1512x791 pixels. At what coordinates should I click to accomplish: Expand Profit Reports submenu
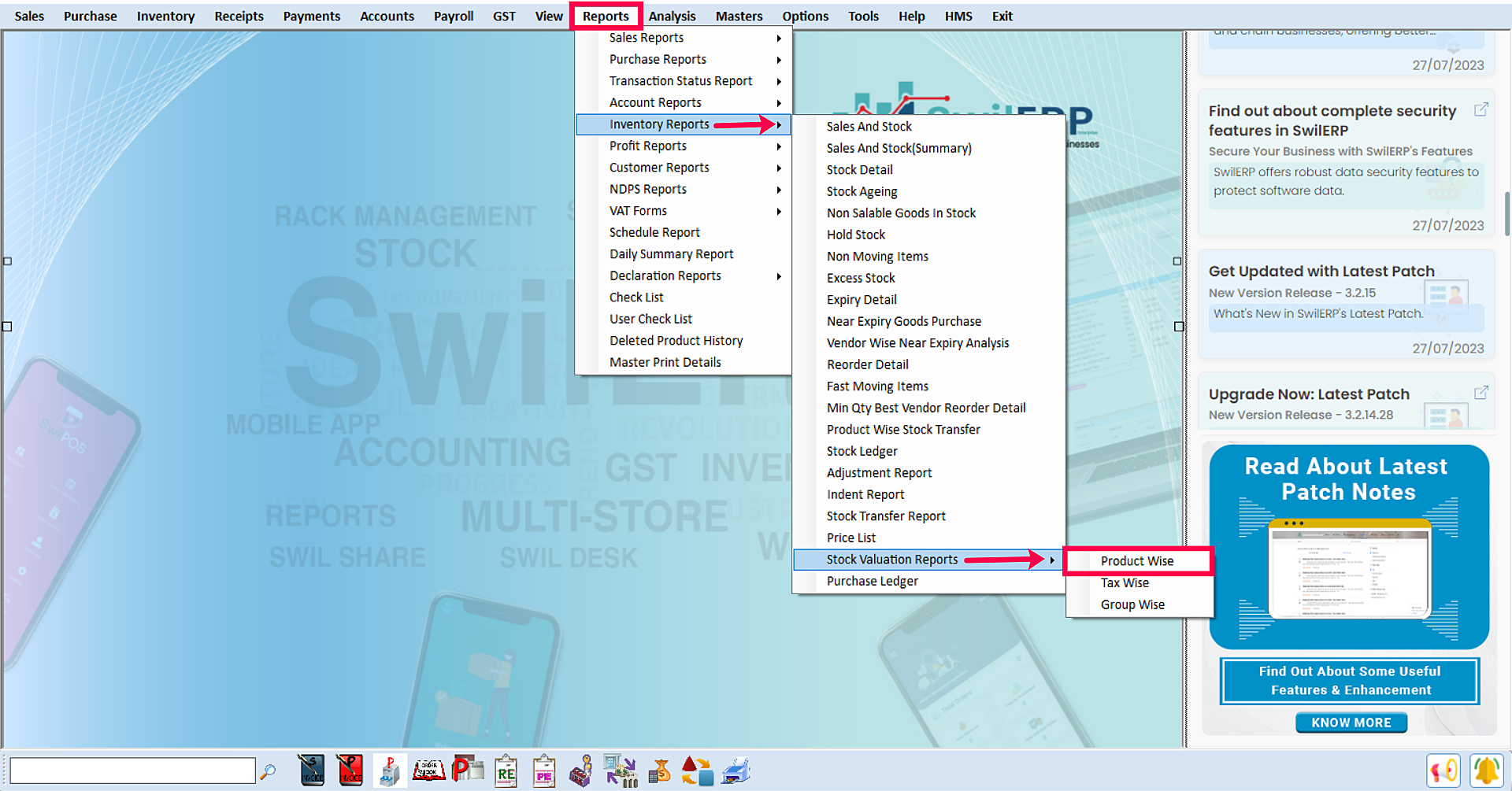point(683,146)
